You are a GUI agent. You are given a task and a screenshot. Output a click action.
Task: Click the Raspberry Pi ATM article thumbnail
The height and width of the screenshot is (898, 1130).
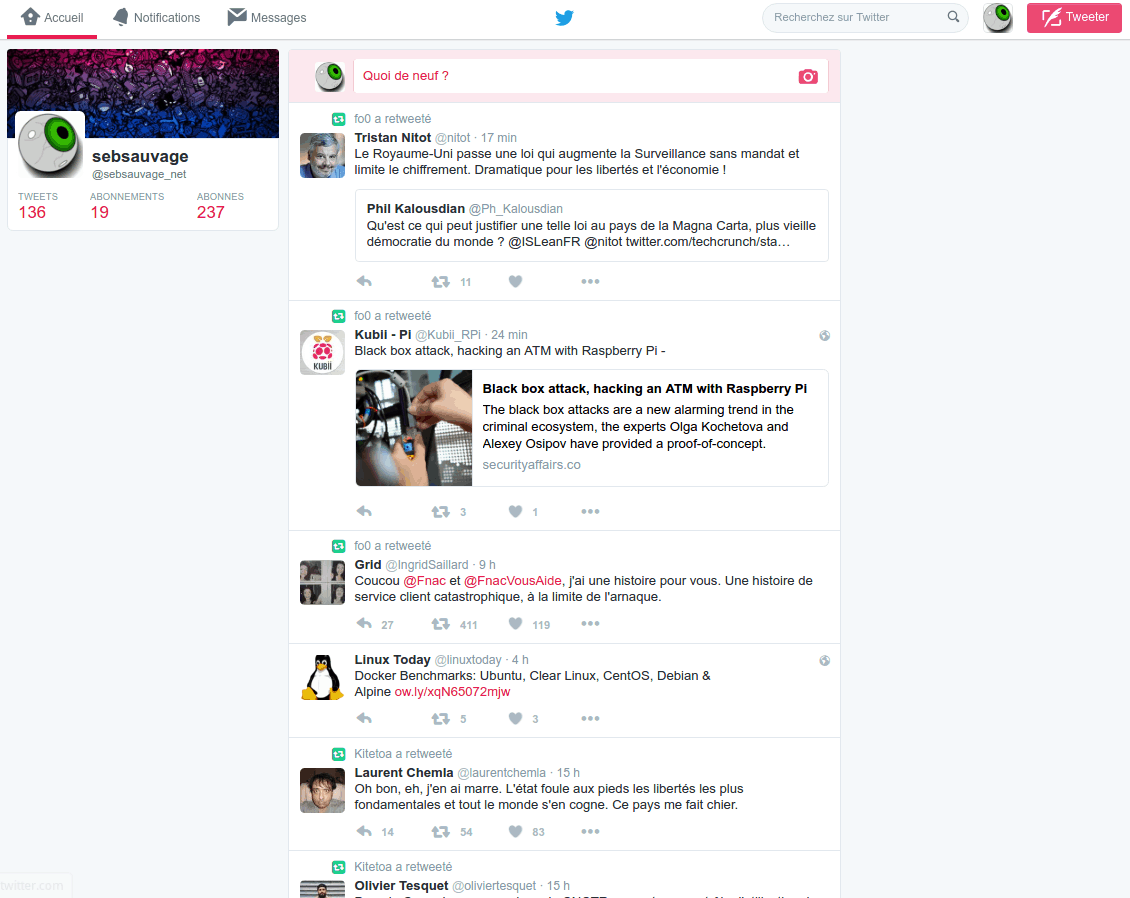(x=414, y=428)
